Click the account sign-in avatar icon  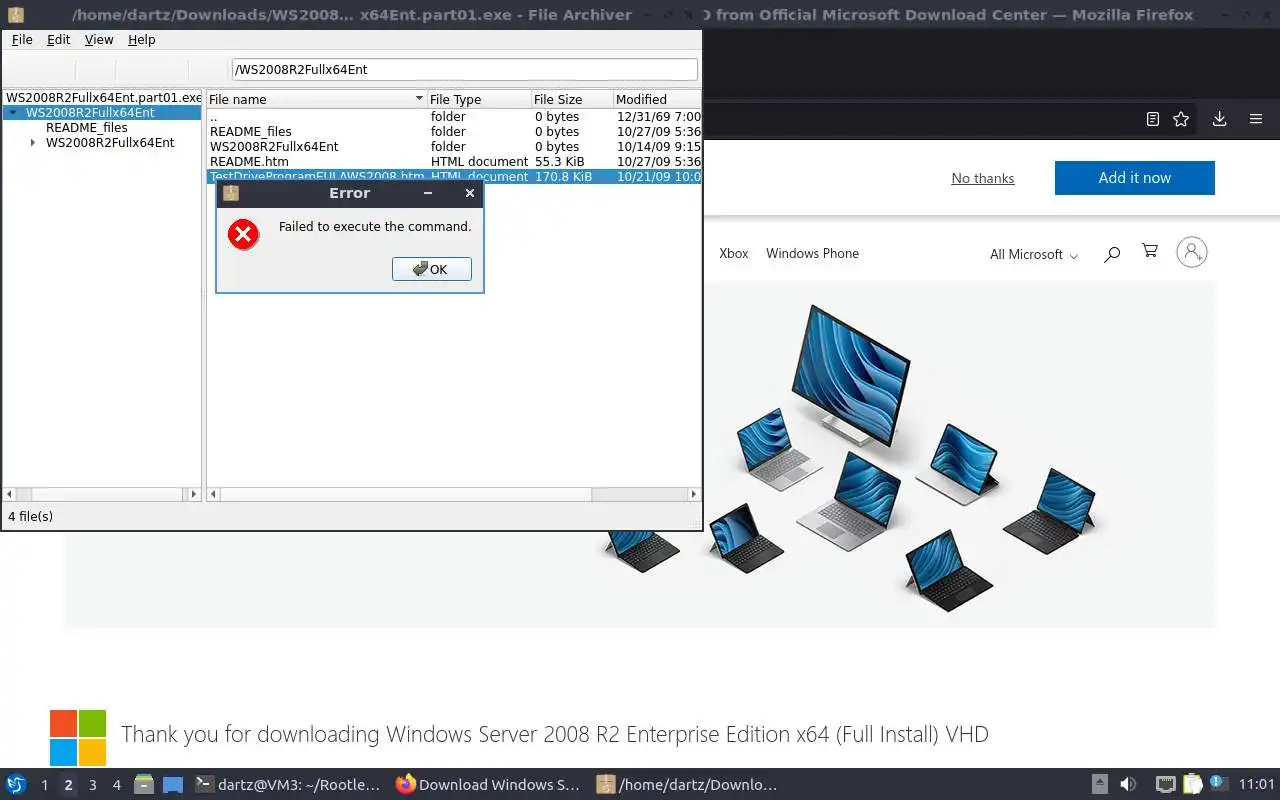pyautogui.click(x=1192, y=252)
